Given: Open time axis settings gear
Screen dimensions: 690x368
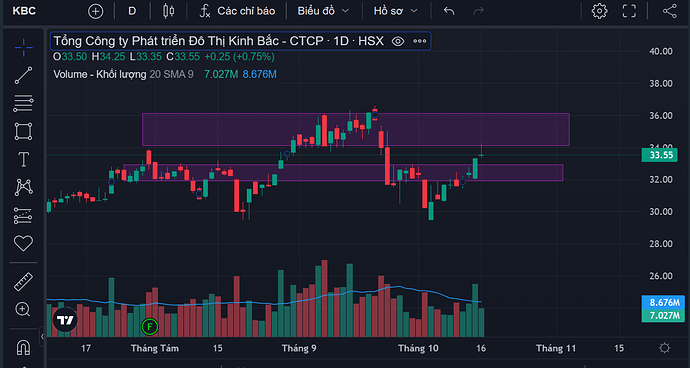Looking at the screenshot, I should (x=664, y=348).
